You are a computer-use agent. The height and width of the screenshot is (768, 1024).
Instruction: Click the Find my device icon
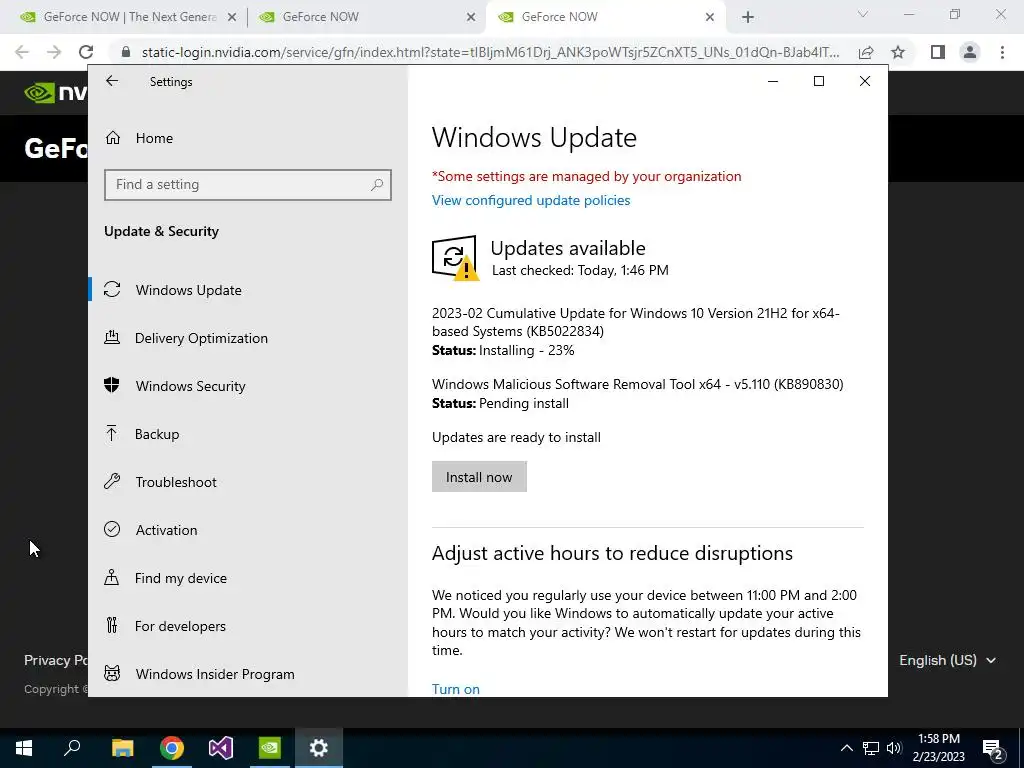coord(112,577)
